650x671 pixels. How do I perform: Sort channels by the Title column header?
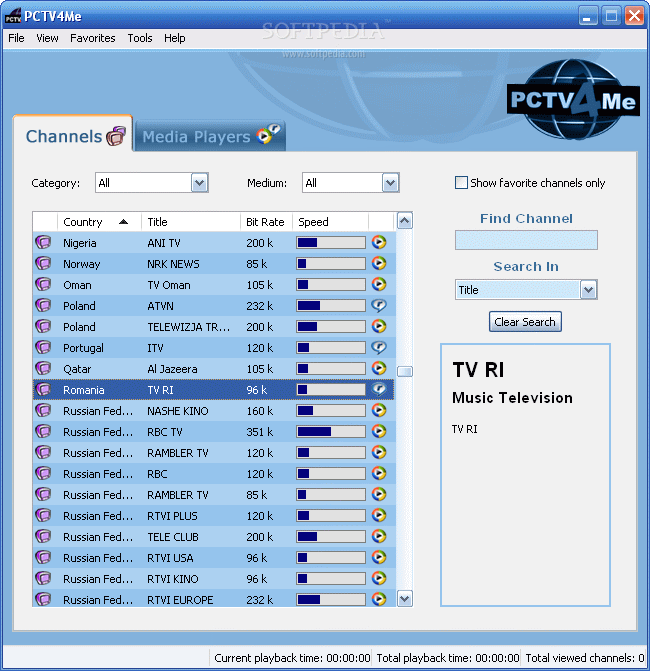click(191, 222)
